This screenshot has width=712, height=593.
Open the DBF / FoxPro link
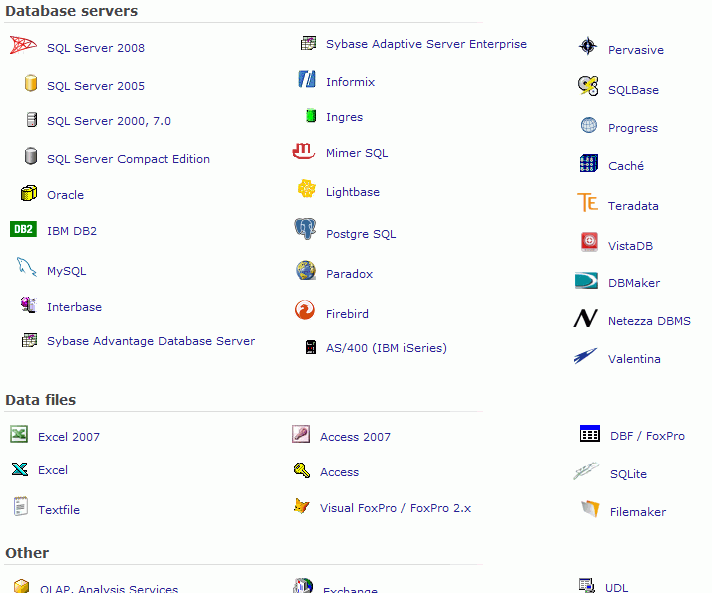(648, 436)
